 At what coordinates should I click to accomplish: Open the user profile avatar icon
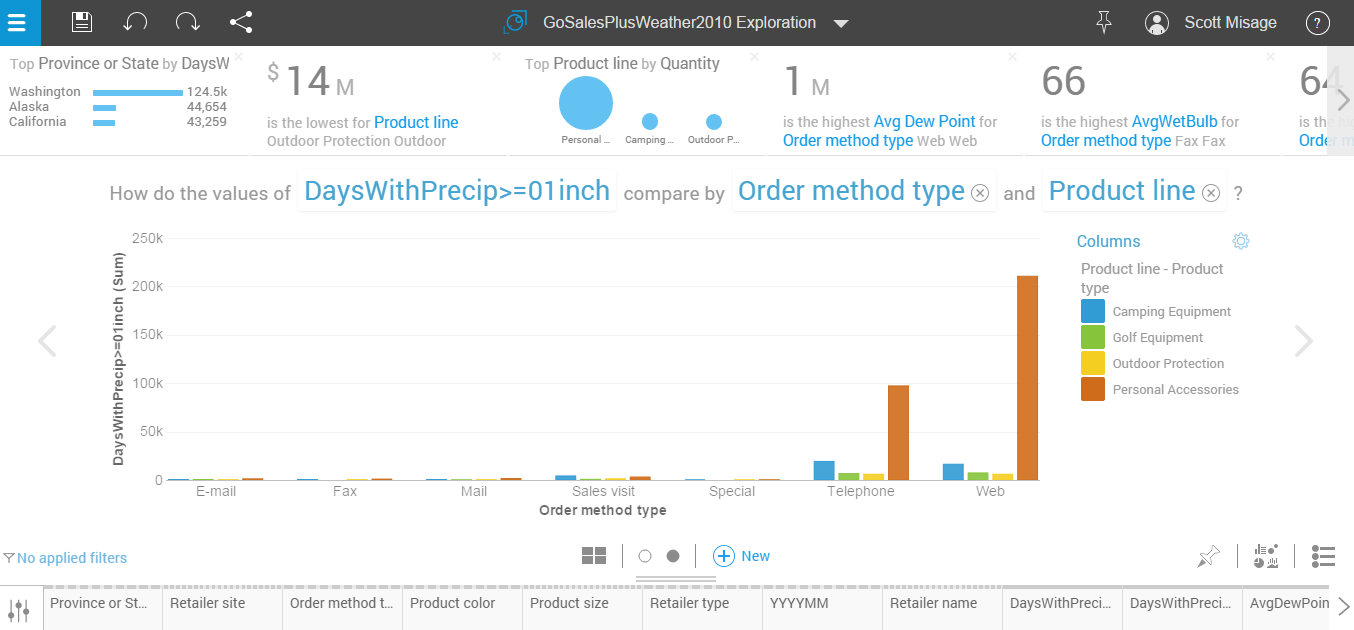1157,22
